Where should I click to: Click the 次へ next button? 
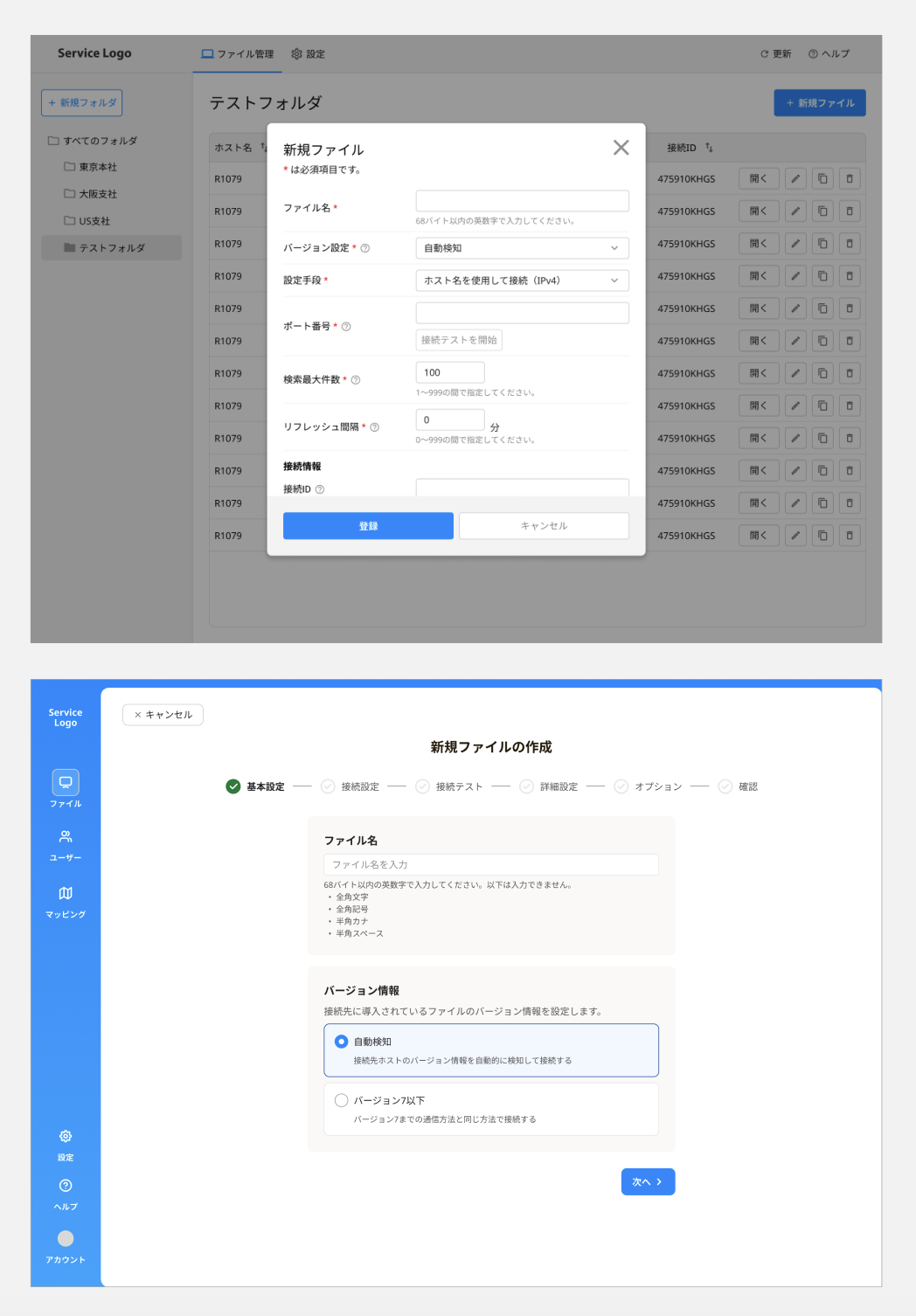pos(649,1181)
